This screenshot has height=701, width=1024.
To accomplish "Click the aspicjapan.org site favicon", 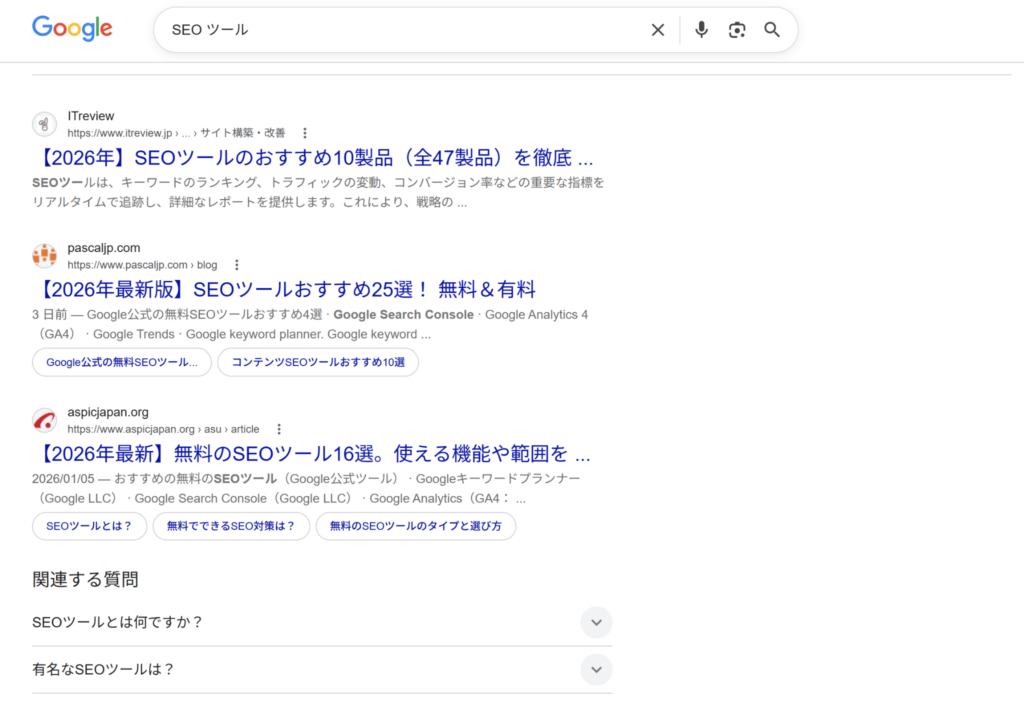I will [44, 420].
